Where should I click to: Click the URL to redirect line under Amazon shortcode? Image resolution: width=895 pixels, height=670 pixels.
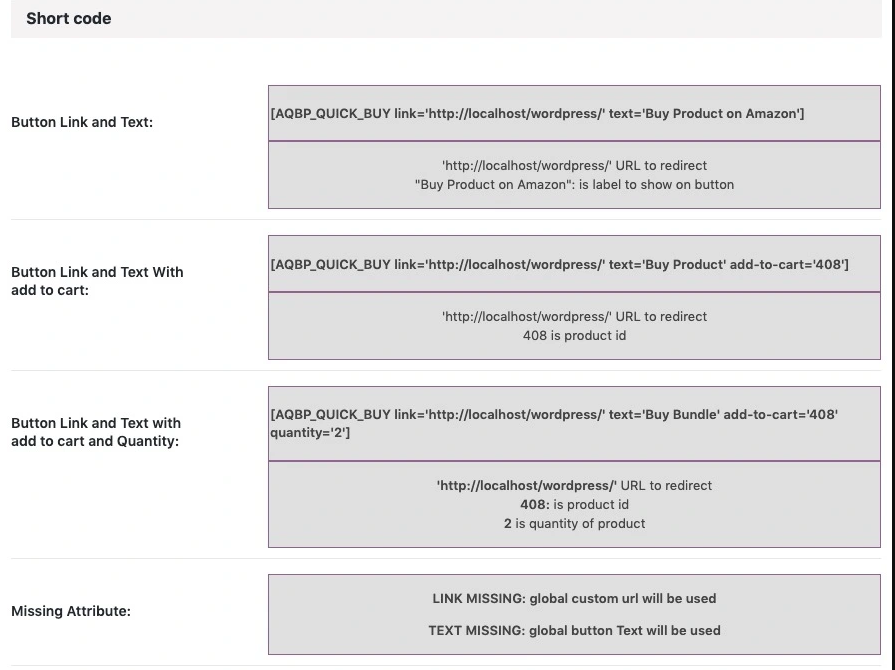pos(574,165)
